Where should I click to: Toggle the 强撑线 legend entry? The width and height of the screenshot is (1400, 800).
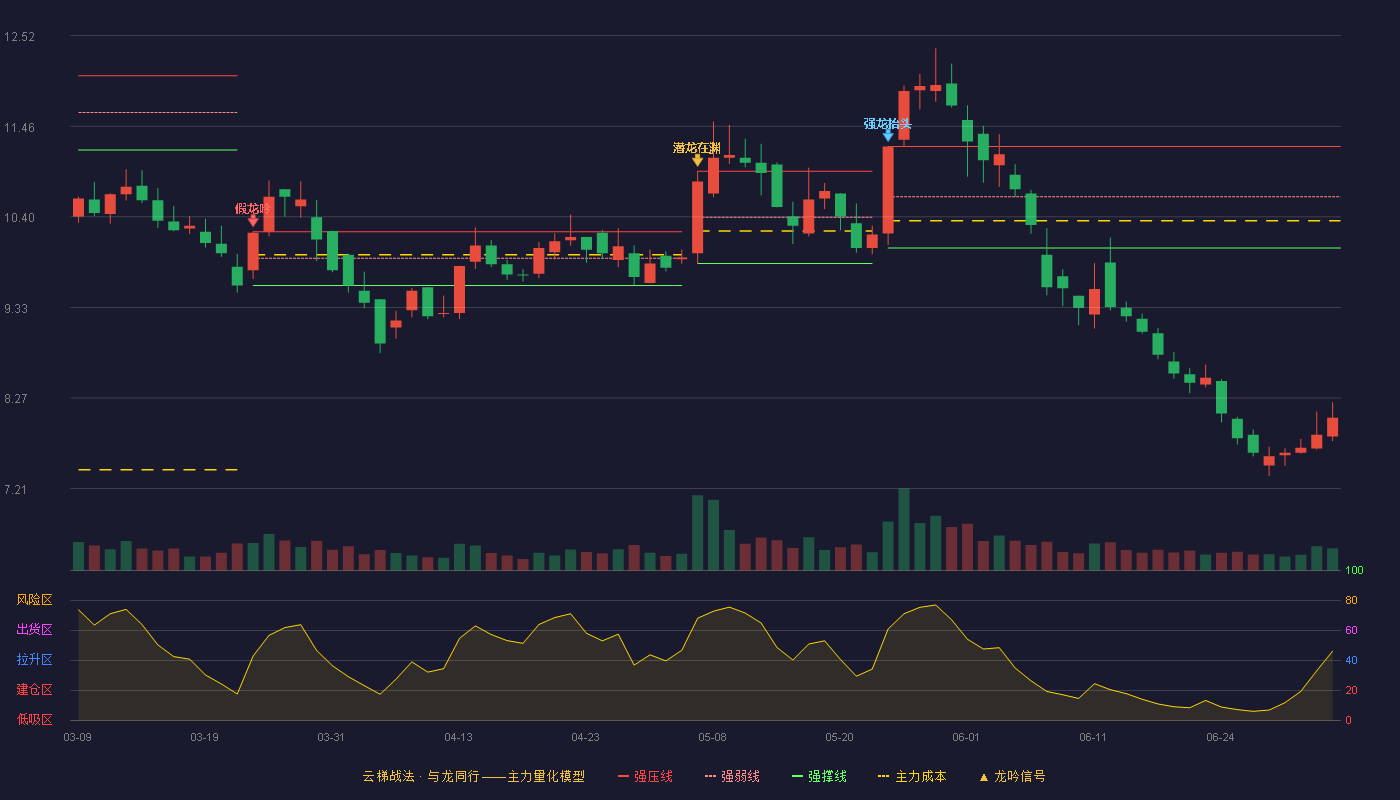click(819, 776)
